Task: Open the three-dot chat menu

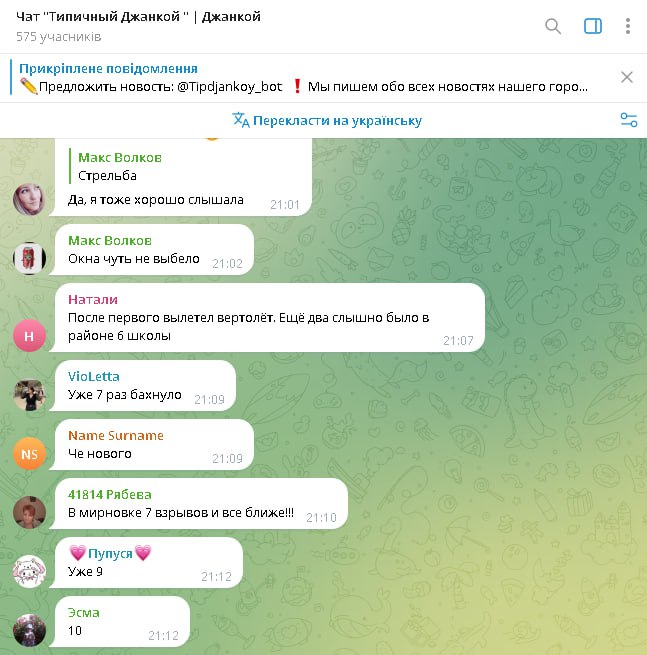Action: [x=627, y=26]
